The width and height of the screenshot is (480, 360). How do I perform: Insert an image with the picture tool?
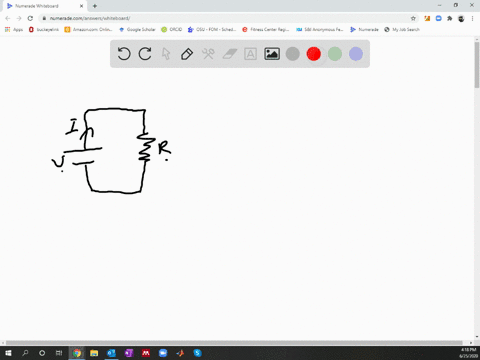coord(272,54)
